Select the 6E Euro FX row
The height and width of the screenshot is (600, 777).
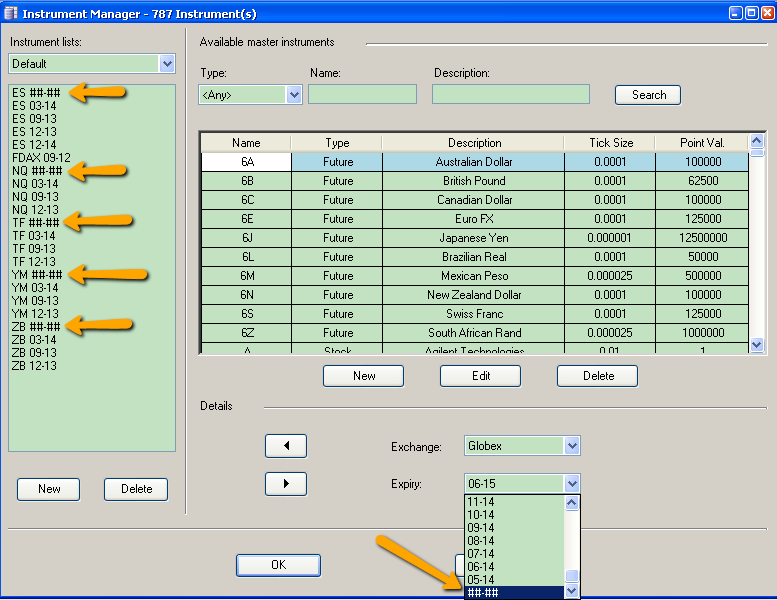475,219
